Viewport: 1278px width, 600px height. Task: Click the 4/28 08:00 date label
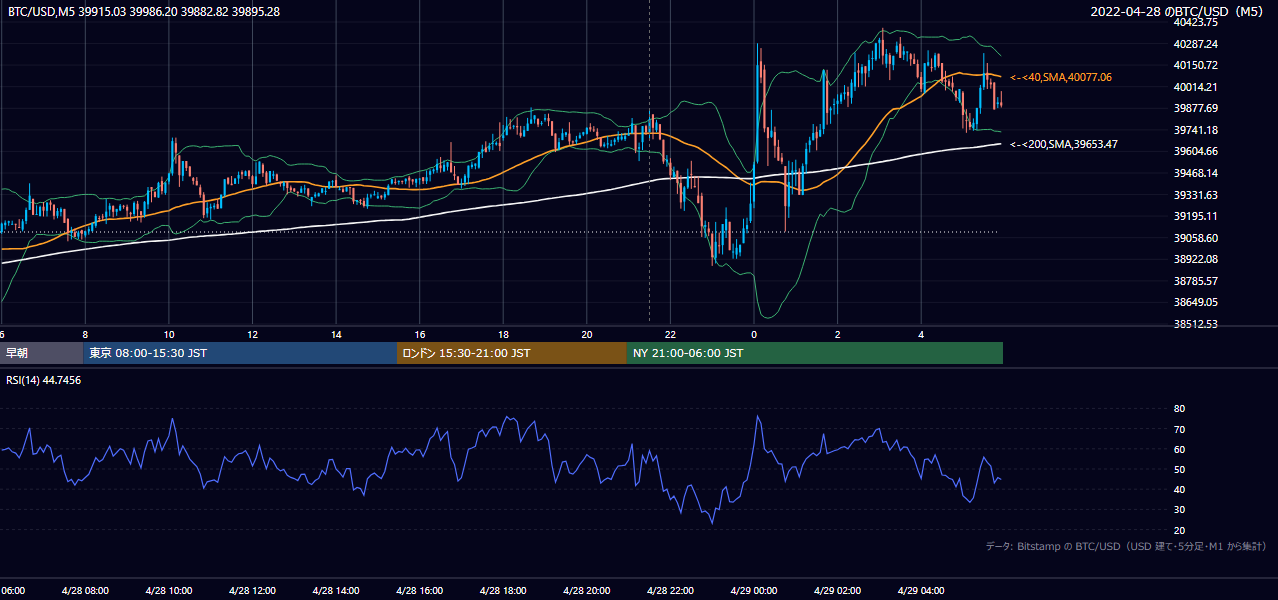[85, 591]
